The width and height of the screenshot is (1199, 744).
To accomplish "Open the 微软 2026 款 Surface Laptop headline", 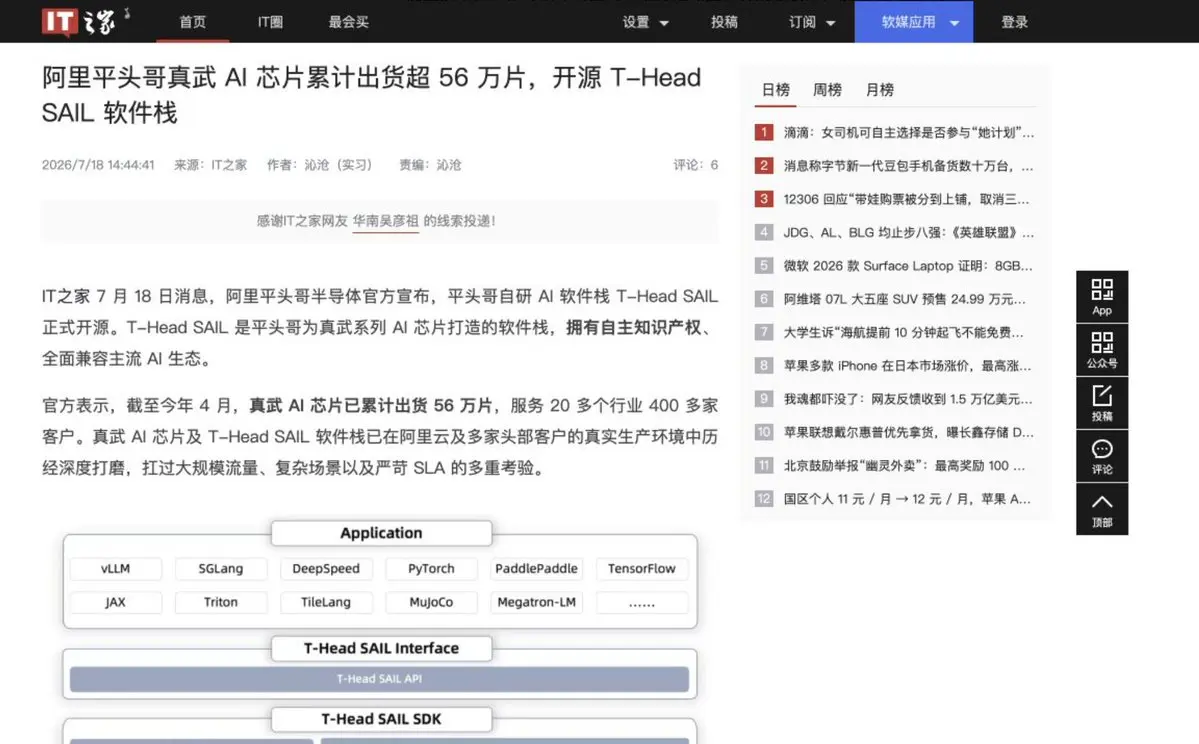I will pos(908,265).
